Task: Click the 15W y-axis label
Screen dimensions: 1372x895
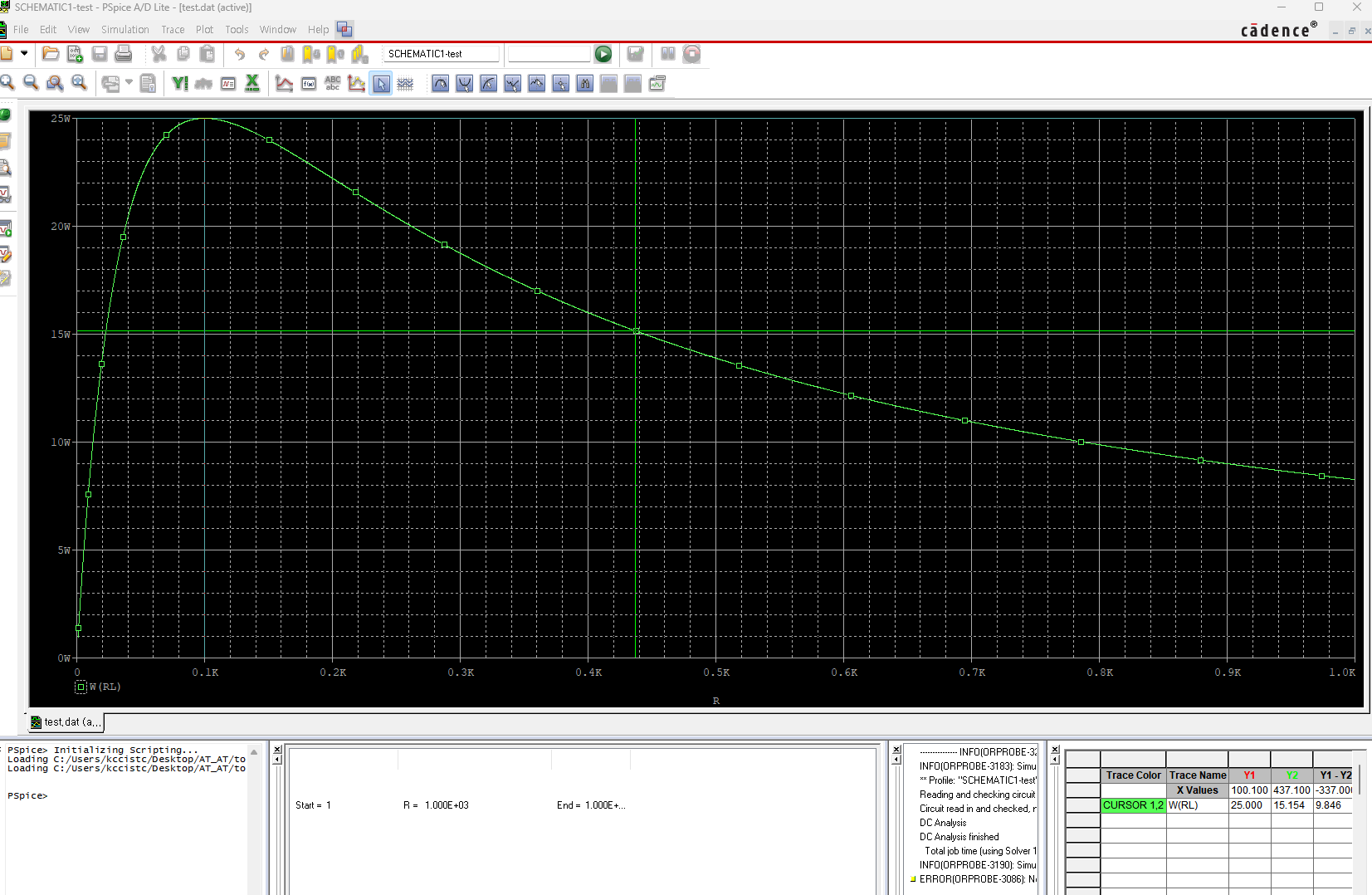Action: pos(61,334)
